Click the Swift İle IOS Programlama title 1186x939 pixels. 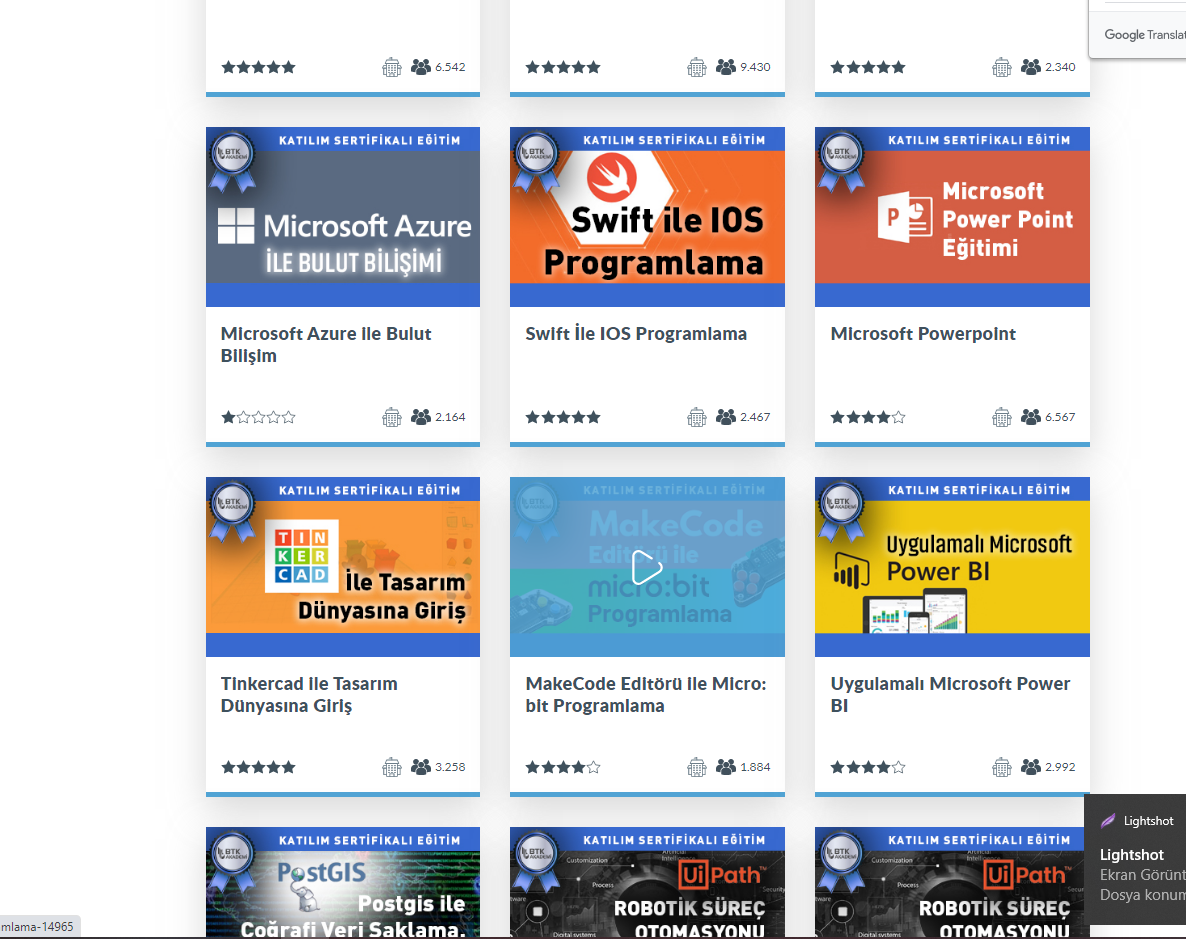636,334
